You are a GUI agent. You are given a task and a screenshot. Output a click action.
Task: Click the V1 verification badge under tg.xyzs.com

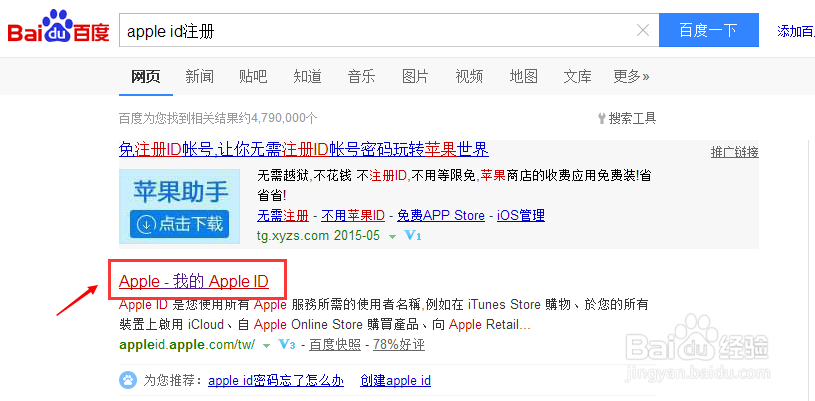pos(413,236)
